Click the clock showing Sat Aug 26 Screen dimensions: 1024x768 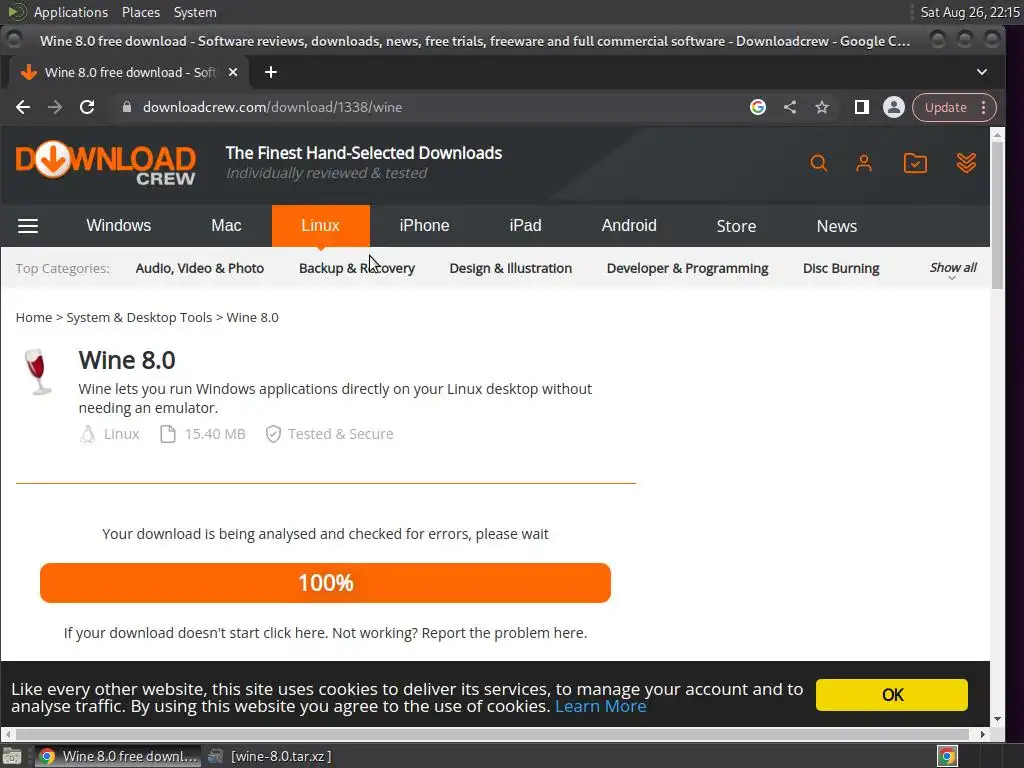970,12
